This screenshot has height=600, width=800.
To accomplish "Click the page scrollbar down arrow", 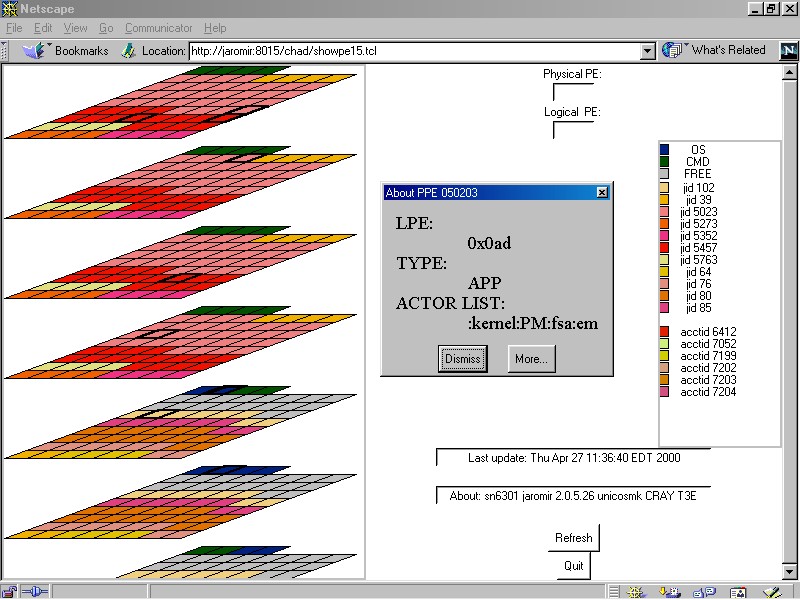I will click(789, 571).
